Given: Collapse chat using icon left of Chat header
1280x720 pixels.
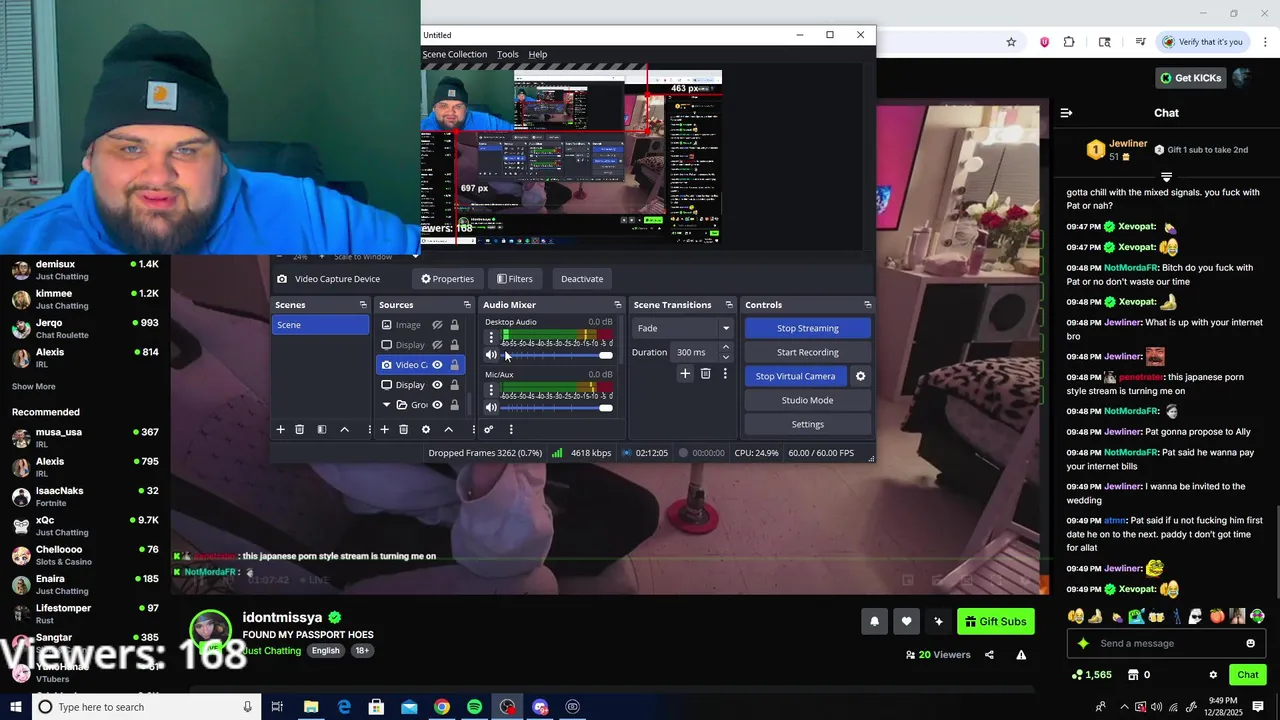Looking at the screenshot, I should point(1066,113).
